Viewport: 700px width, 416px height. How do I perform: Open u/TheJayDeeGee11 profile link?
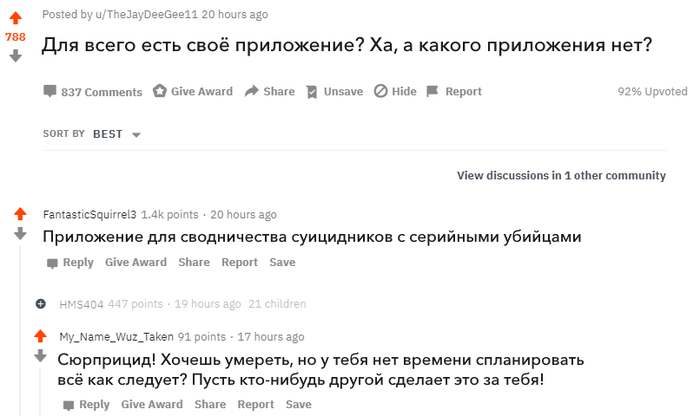coord(146,14)
